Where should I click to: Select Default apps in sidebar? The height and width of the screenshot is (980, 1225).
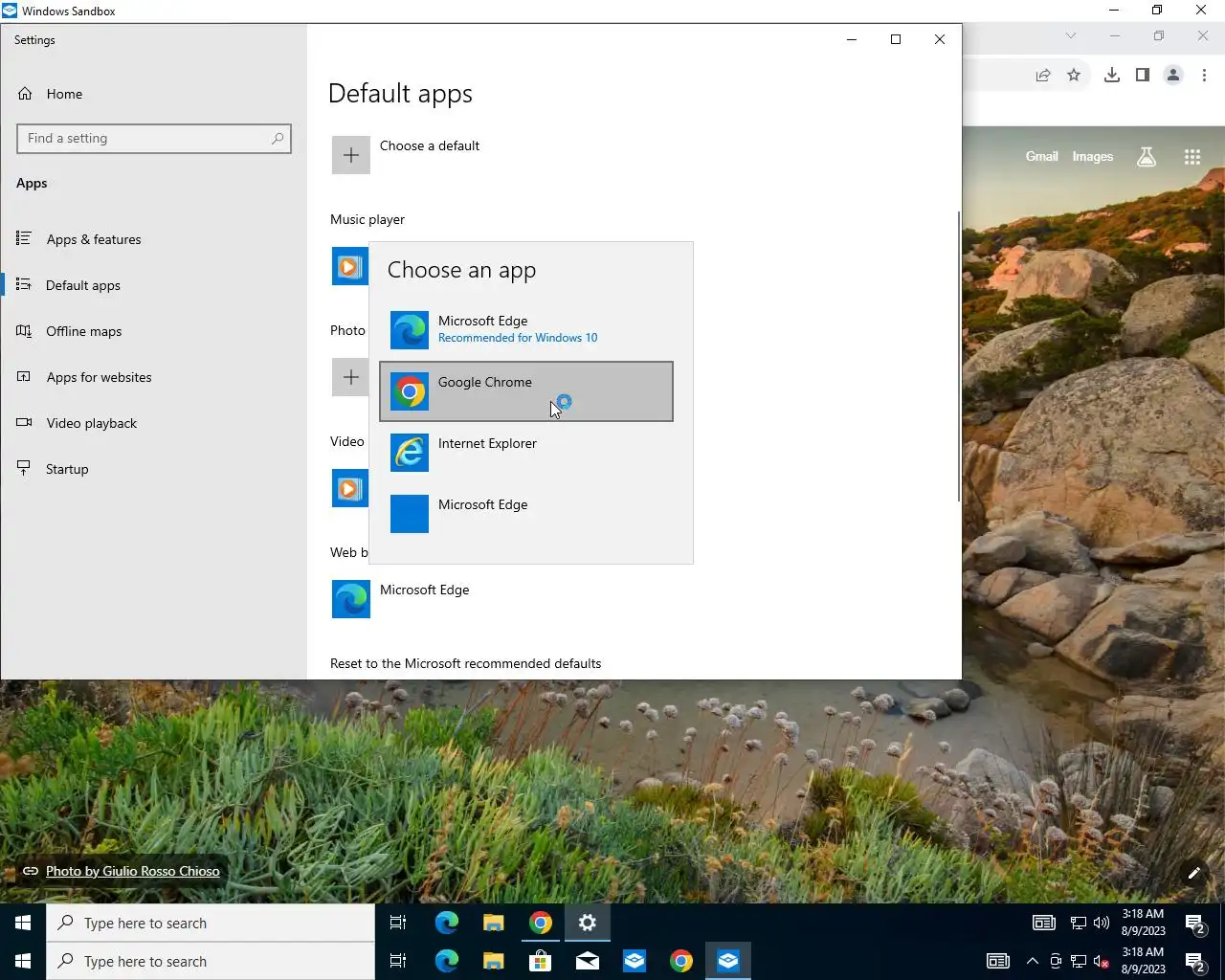pyautogui.click(x=153, y=285)
